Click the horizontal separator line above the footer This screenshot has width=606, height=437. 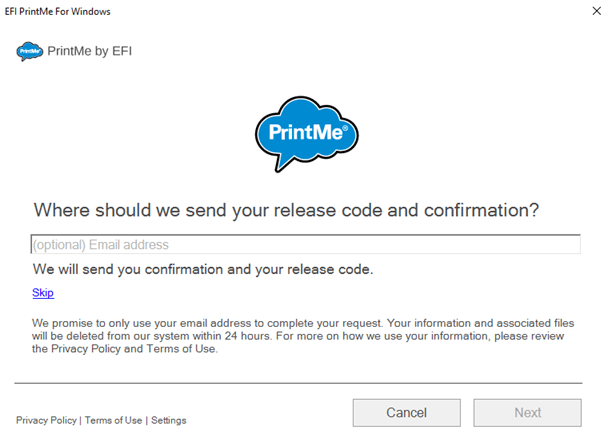point(298,383)
